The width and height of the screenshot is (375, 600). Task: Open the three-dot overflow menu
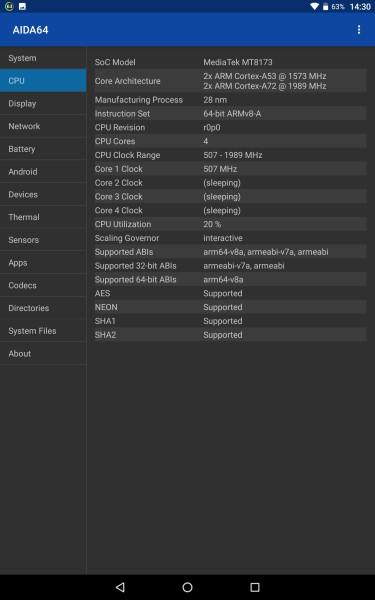pyautogui.click(x=359, y=29)
